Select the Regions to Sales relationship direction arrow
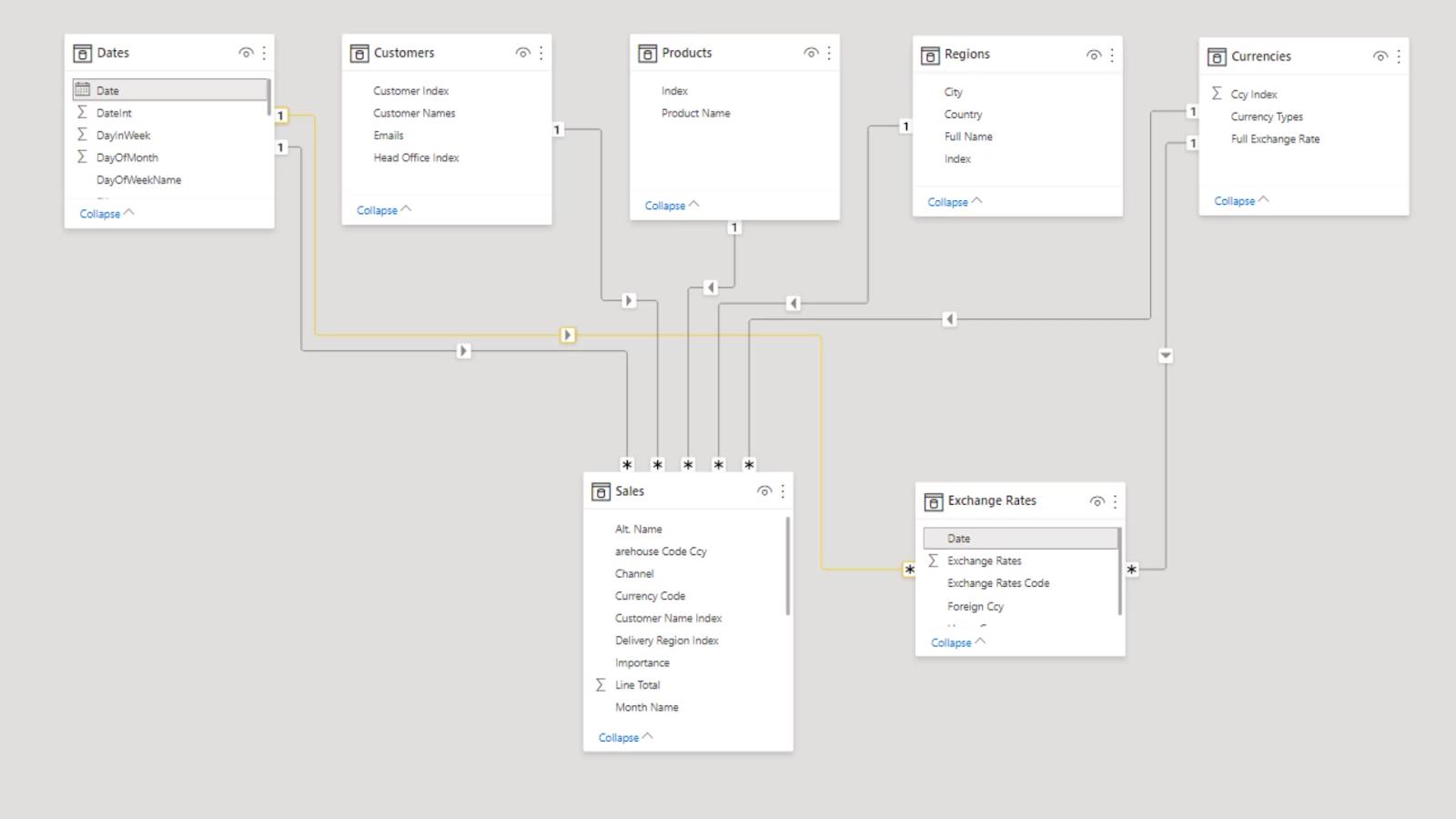This screenshot has height=819, width=1456. pyautogui.click(x=793, y=303)
